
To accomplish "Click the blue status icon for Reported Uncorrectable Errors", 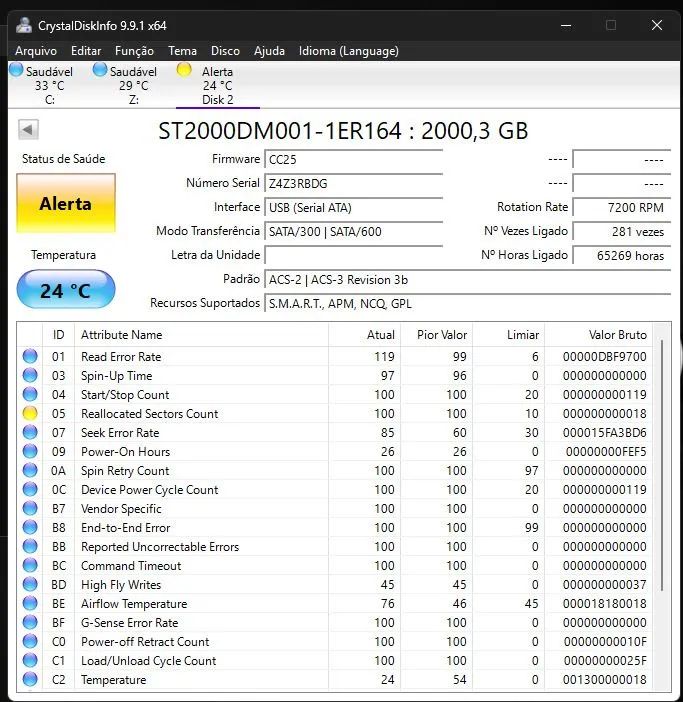I will tap(30, 547).
